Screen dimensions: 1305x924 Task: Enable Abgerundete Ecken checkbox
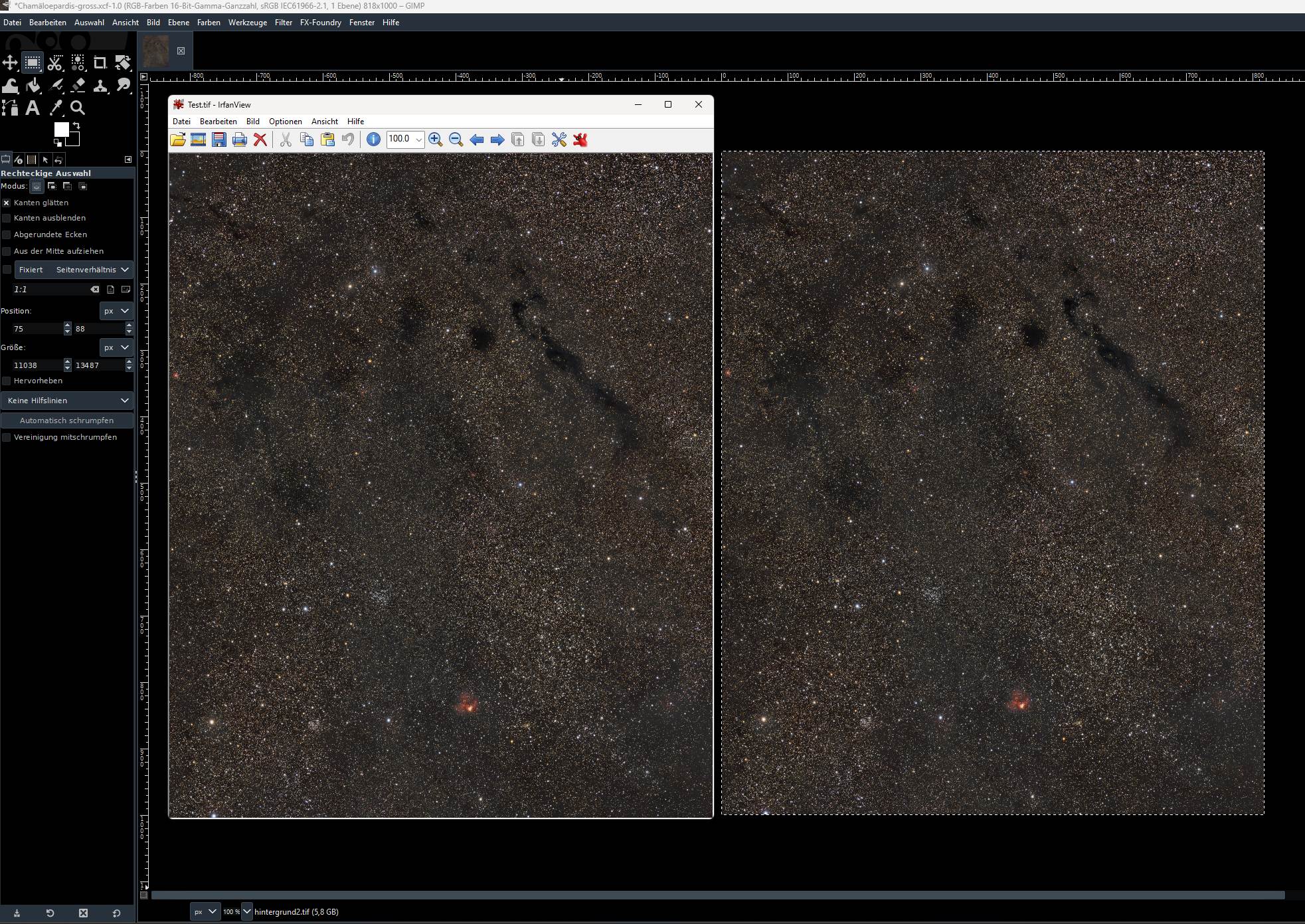tap(7, 234)
